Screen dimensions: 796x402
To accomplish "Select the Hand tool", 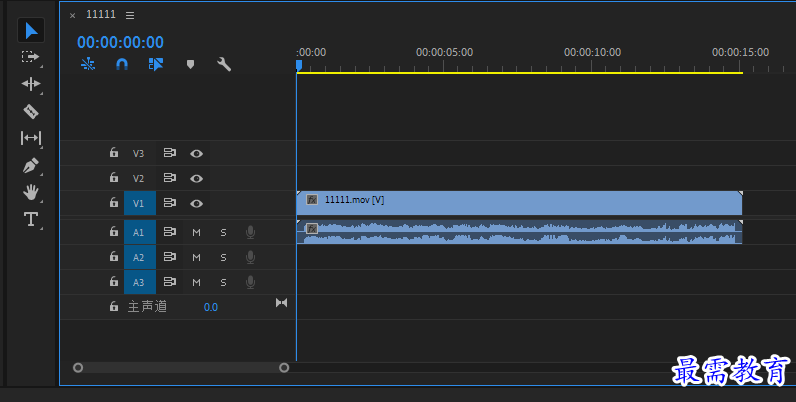I will pyautogui.click(x=31, y=192).
